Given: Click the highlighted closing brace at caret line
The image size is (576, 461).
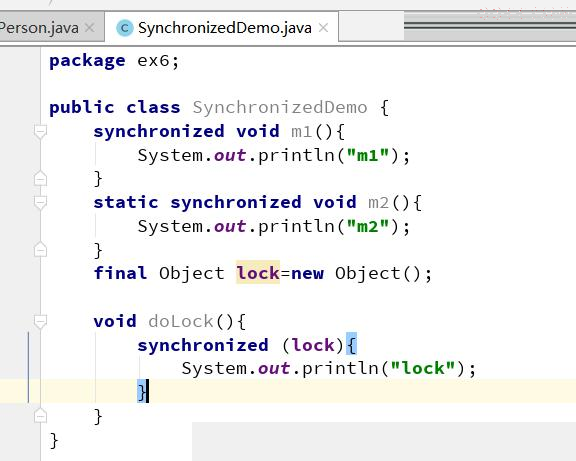Looking at the screenshot, I should tap(142, 392).
